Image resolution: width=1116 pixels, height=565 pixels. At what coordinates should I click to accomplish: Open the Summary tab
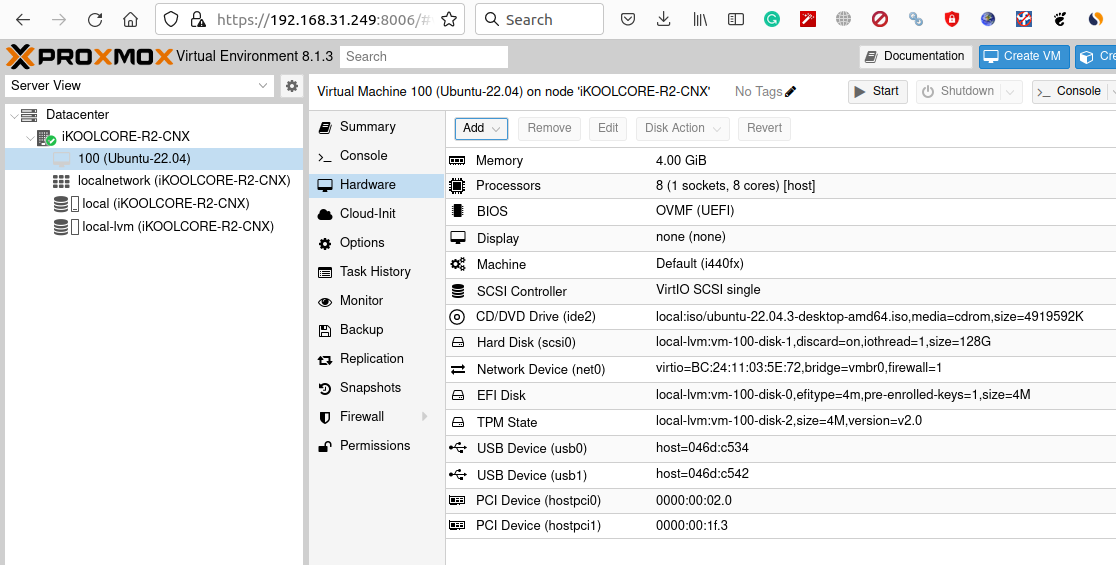tap(377, 127)
